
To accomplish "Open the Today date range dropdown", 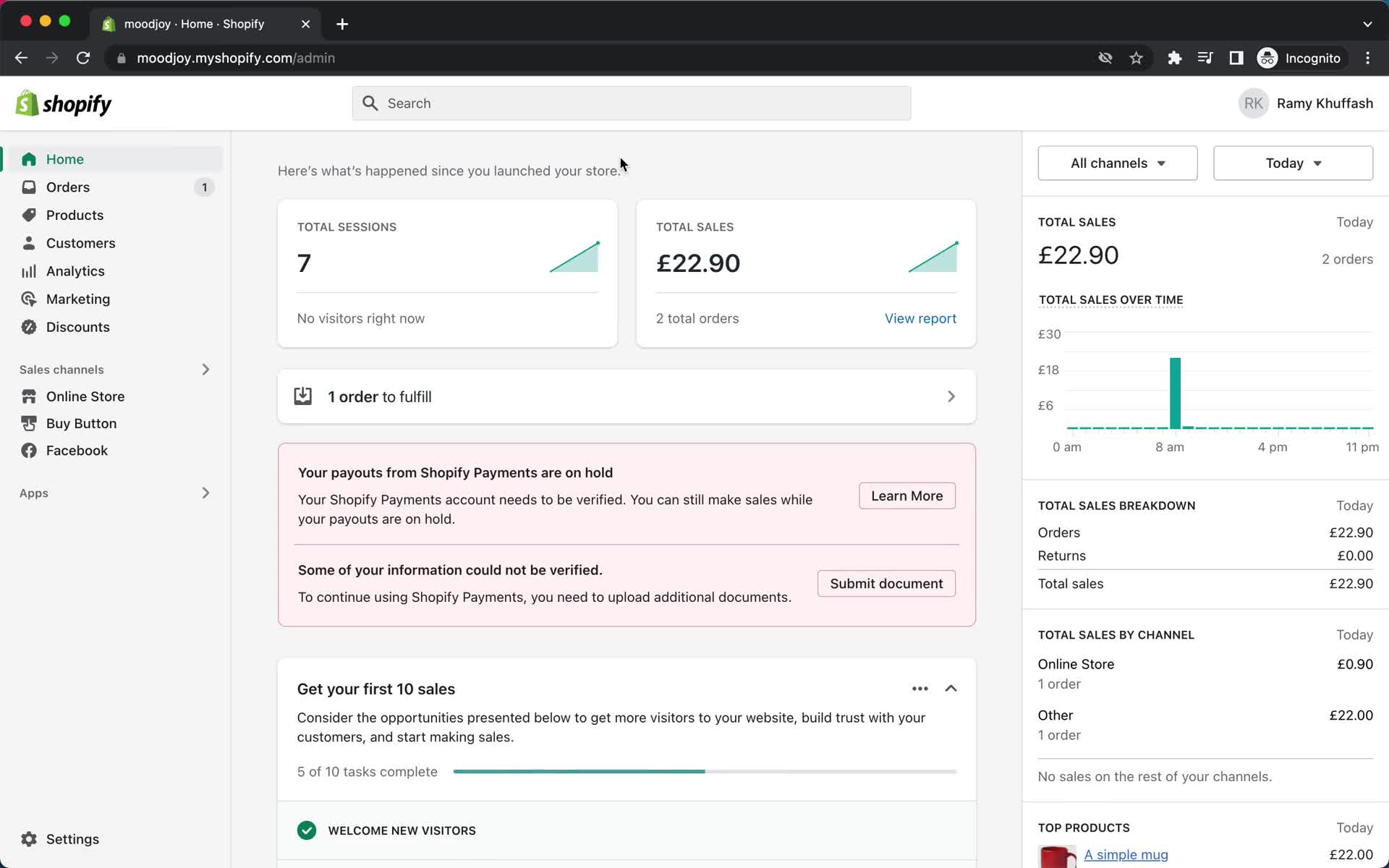I will pos(1293,163).
